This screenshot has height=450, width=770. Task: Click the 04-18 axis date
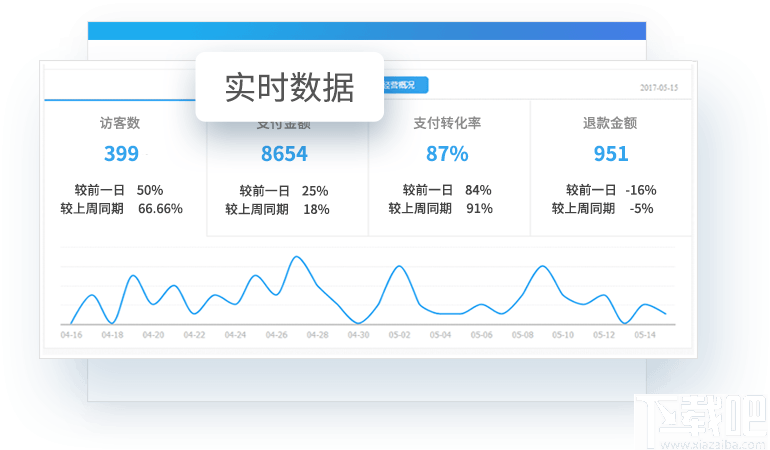point(112,335)
